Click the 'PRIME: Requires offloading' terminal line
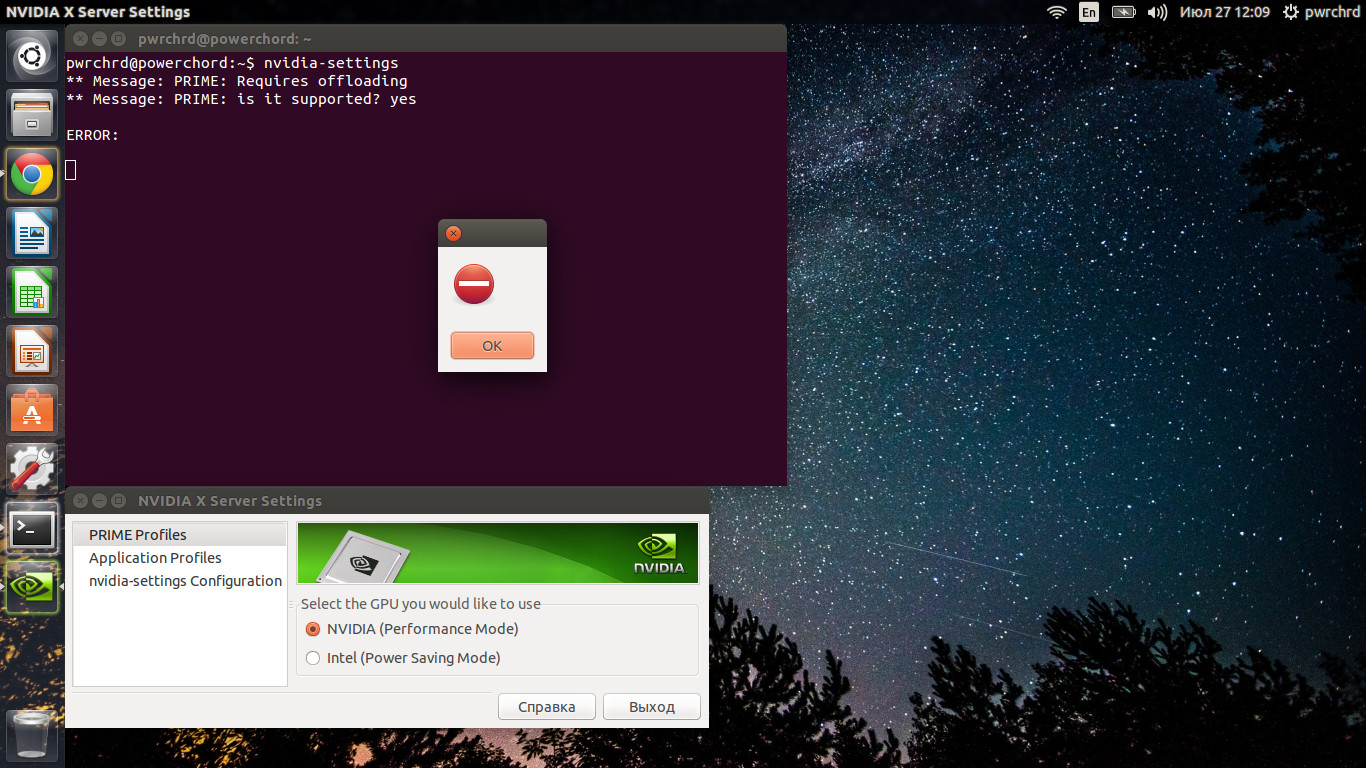The image size is (1366, 768). click(x=236, y=81)
